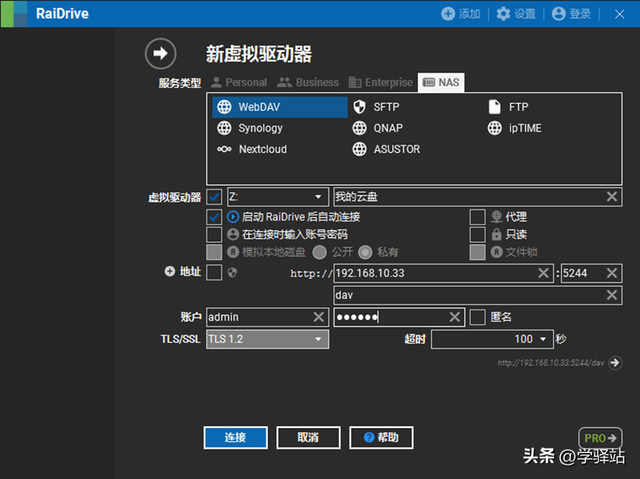This screenshot has width=640, height=479.
Task: Open the TLS 1.2 dropdown
Action: (267, 339)
